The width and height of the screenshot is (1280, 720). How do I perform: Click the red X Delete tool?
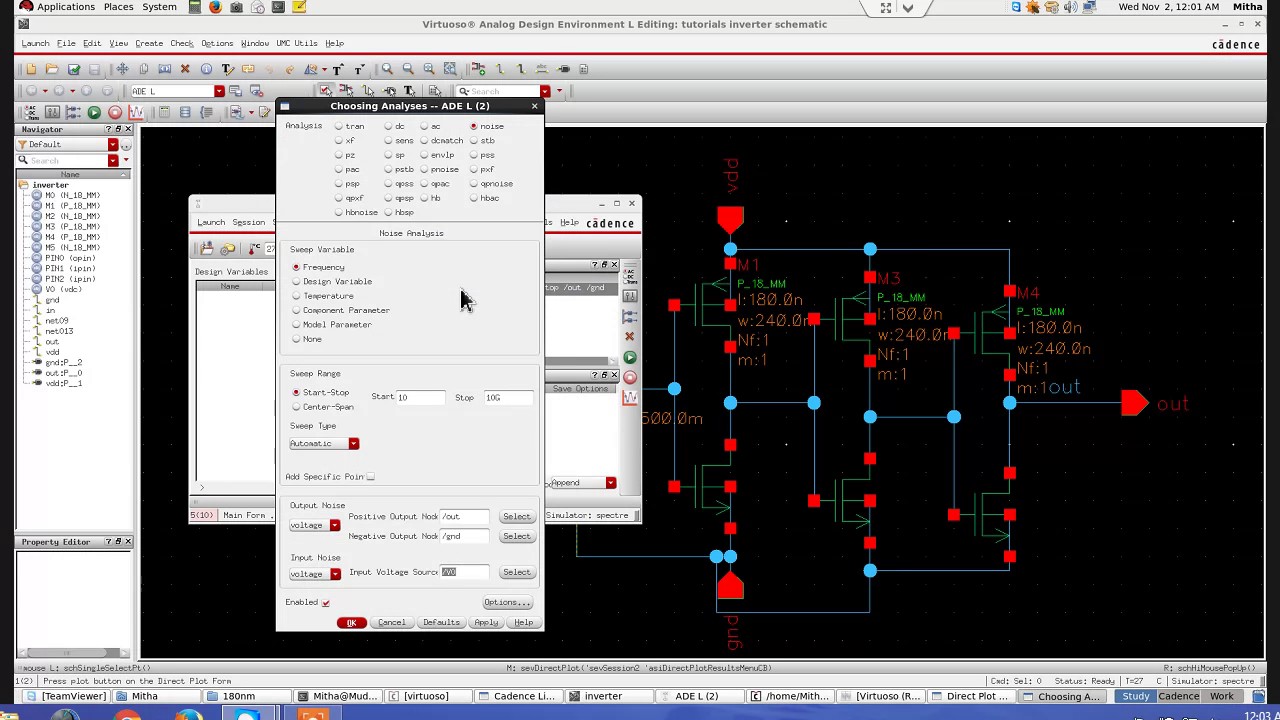click(185, 69)
